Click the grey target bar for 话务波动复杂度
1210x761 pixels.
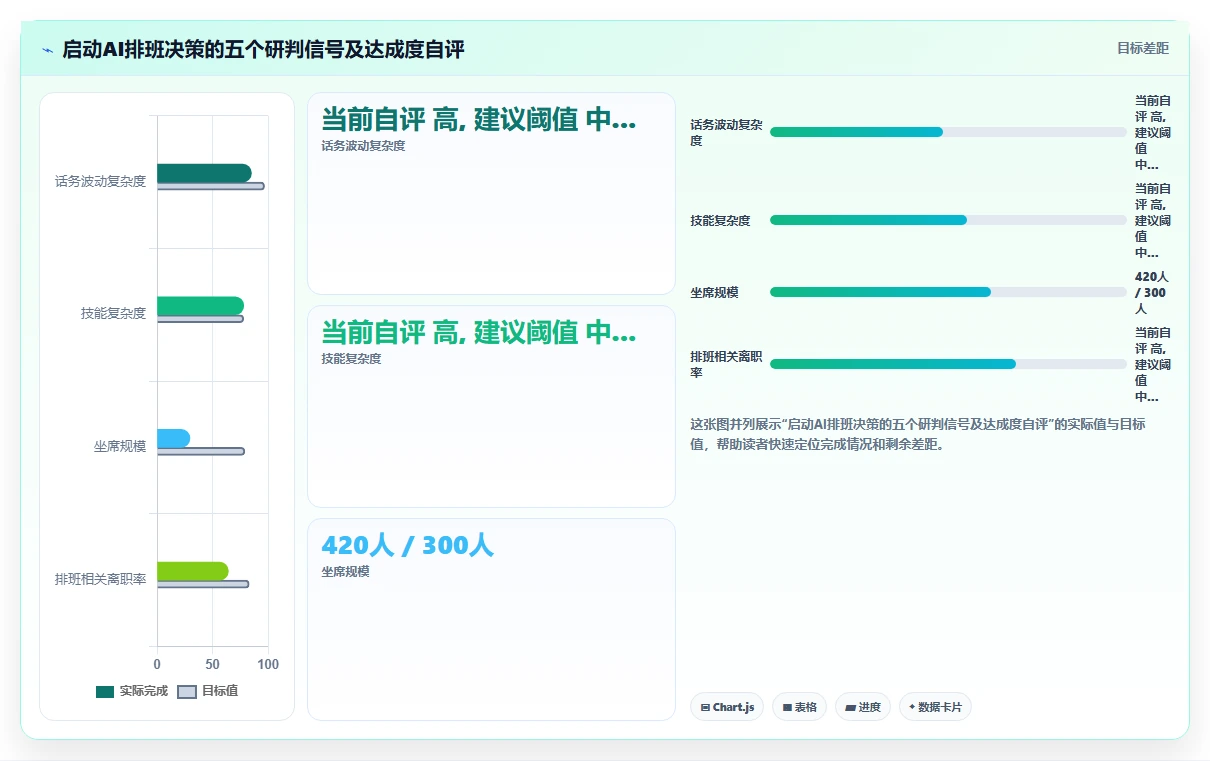click(211, 186)
